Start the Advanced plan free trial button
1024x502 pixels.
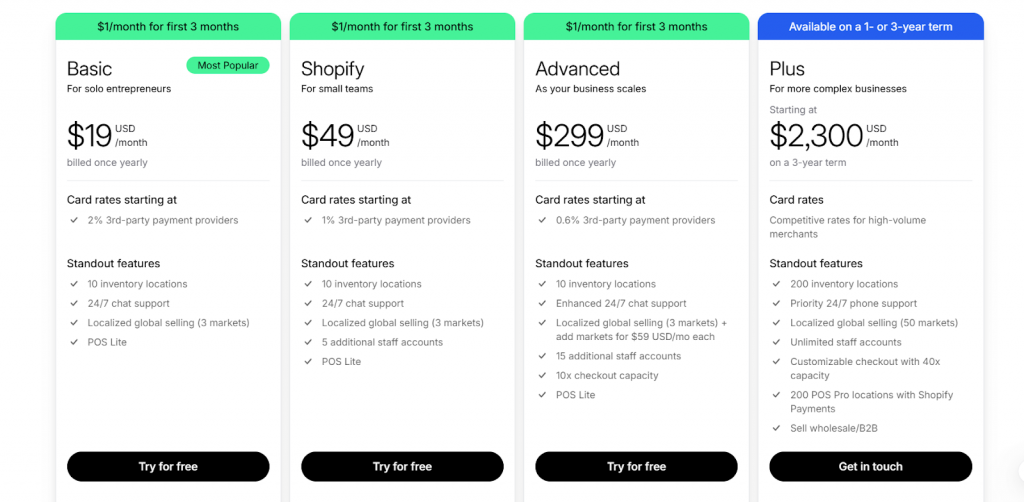pos(636,466)
